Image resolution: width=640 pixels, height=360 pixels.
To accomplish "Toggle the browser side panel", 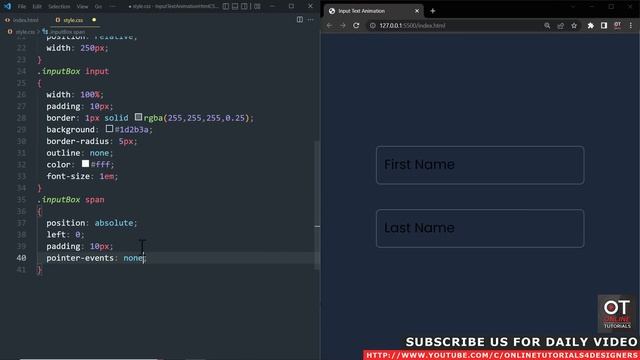I will pos(604,26).
